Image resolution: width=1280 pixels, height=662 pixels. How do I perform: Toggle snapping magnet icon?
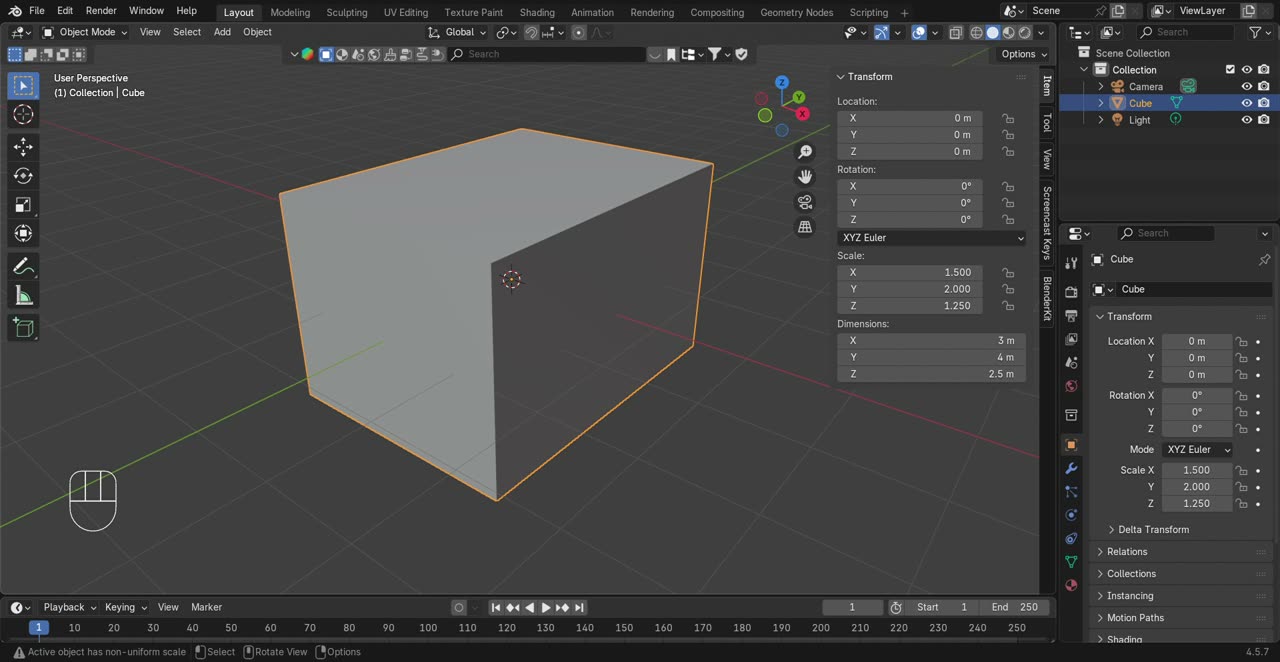[x=532, y=32]
